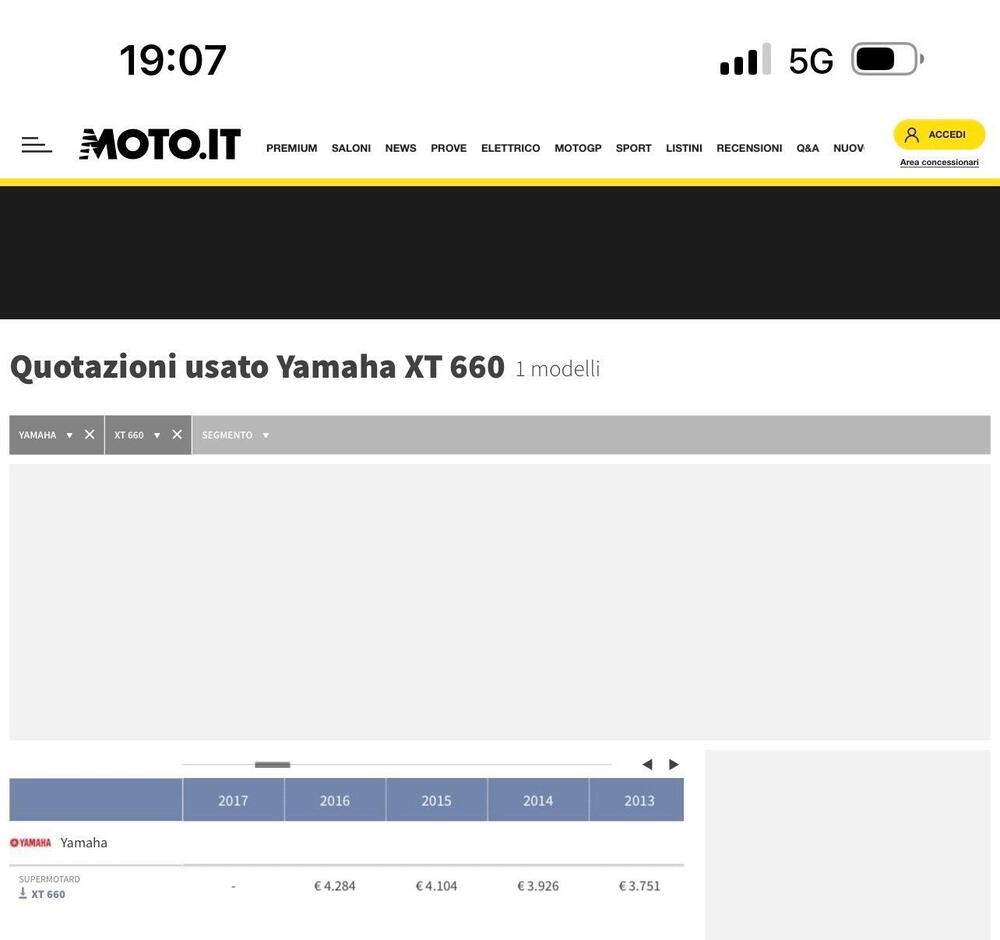Viewport: 1000px width, 940px height.
Task: Click the MOTO.IT logo
Action: (x=159, y=143)
